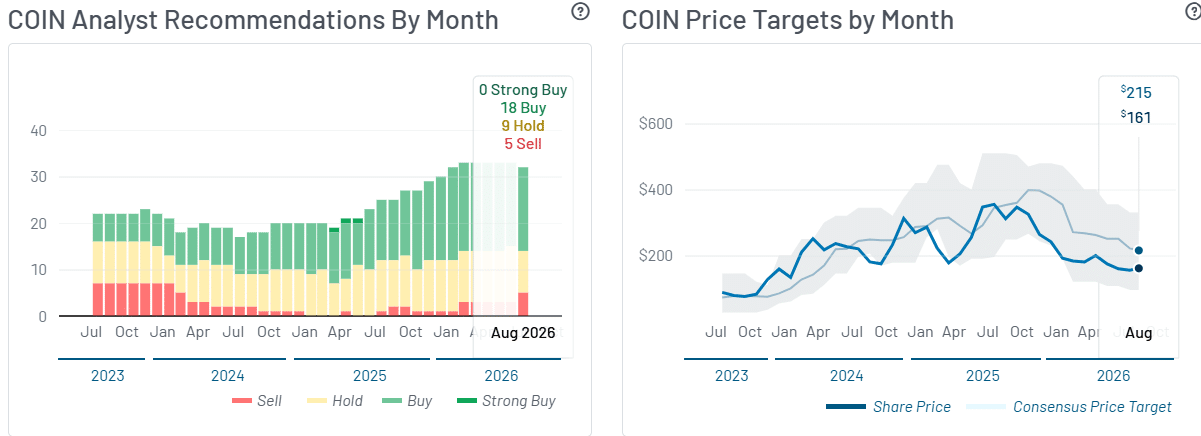Select 2025 year label in recommendations chart
Viewport: 1201px width, 436px height.
[369, 376]
